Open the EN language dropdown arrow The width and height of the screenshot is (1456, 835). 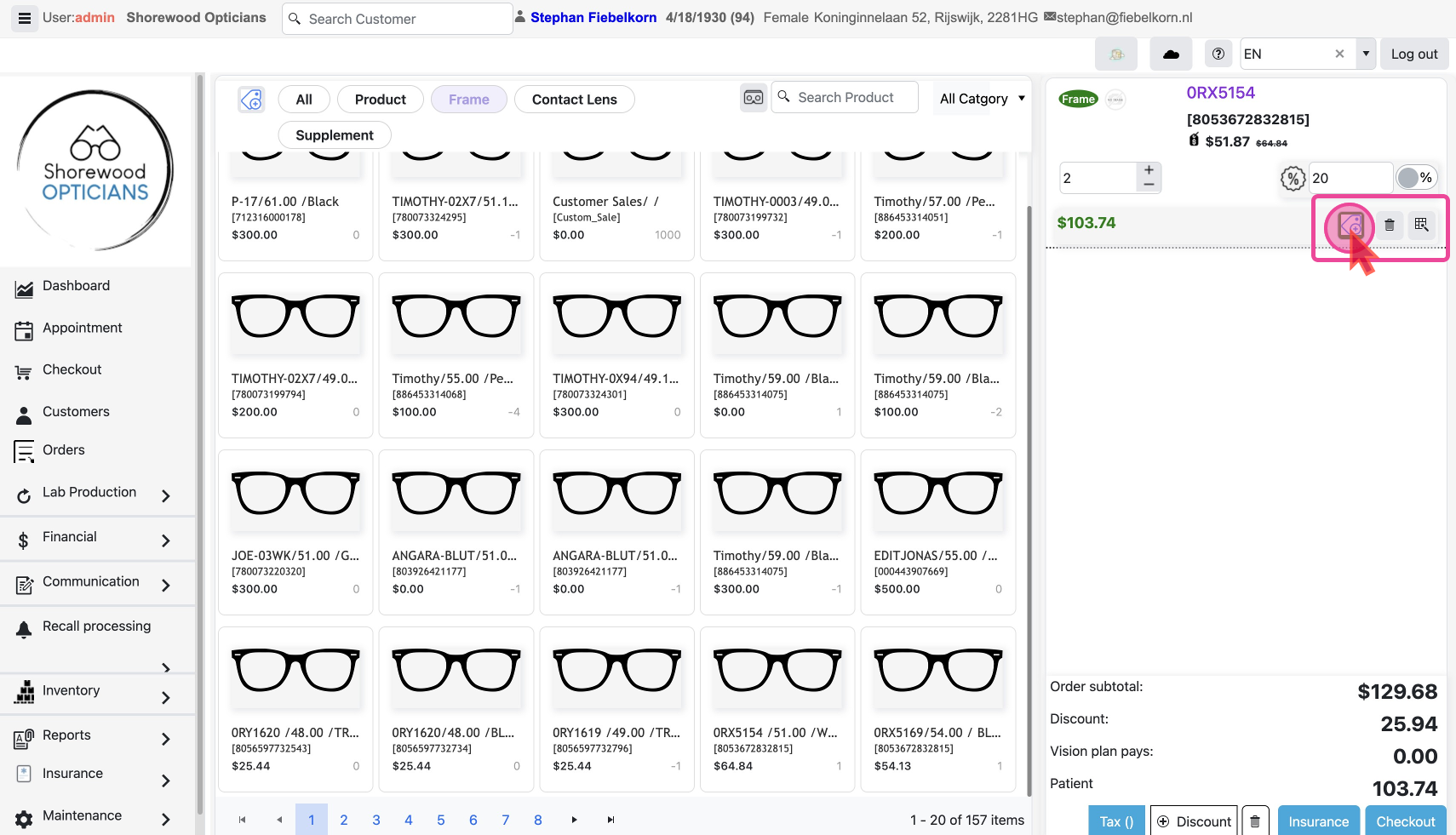point(1366,54)
